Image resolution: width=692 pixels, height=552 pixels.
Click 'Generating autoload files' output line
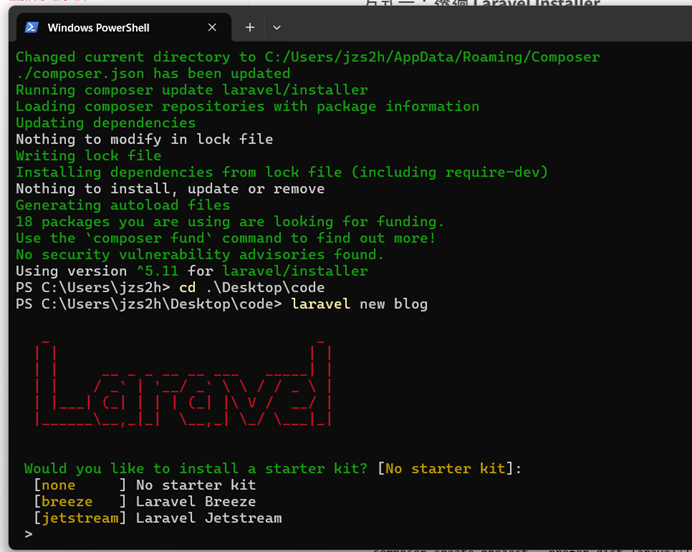[123, 205]
